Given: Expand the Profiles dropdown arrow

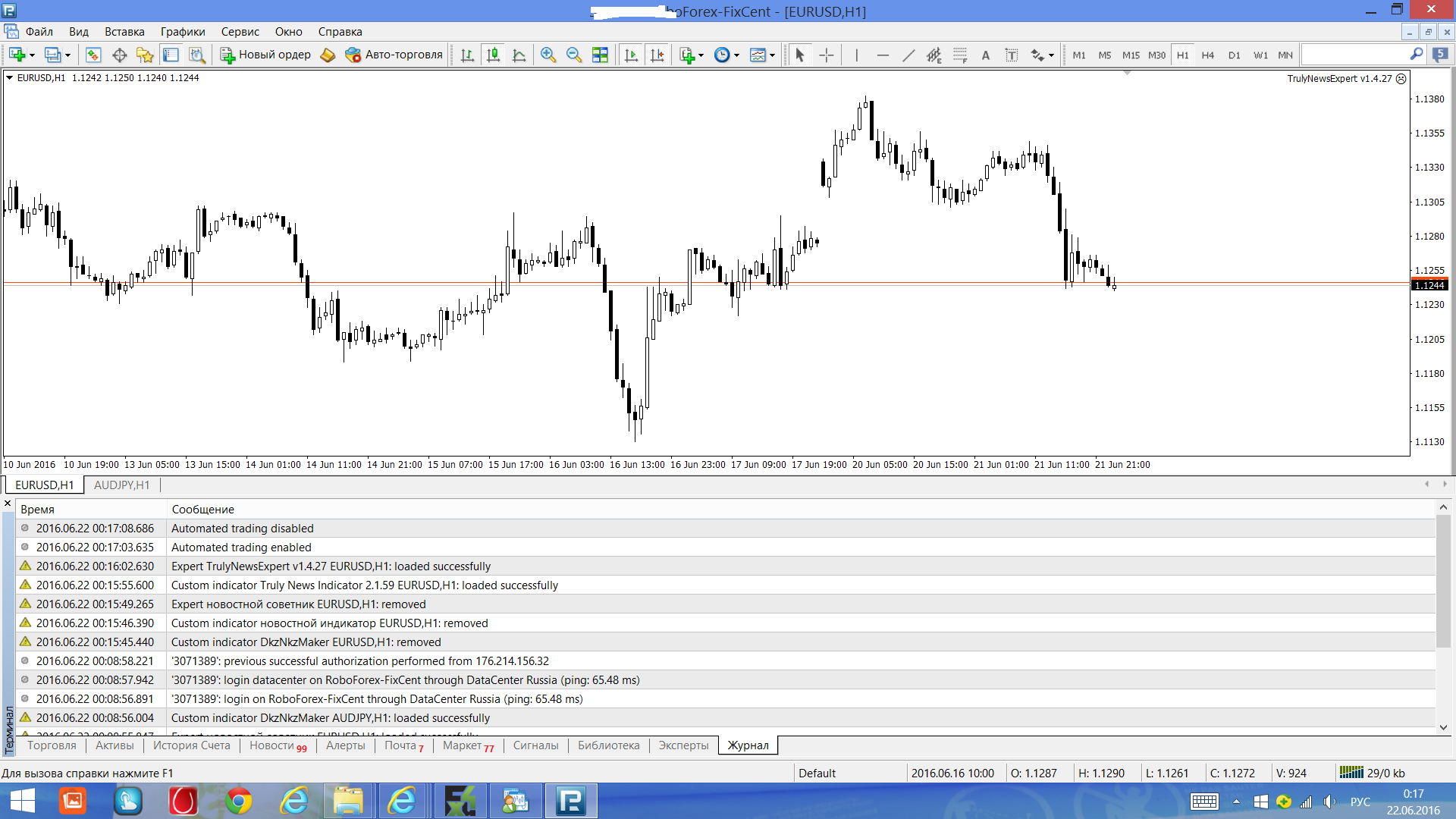Looking at the screenshot, I should pos(67,55).
